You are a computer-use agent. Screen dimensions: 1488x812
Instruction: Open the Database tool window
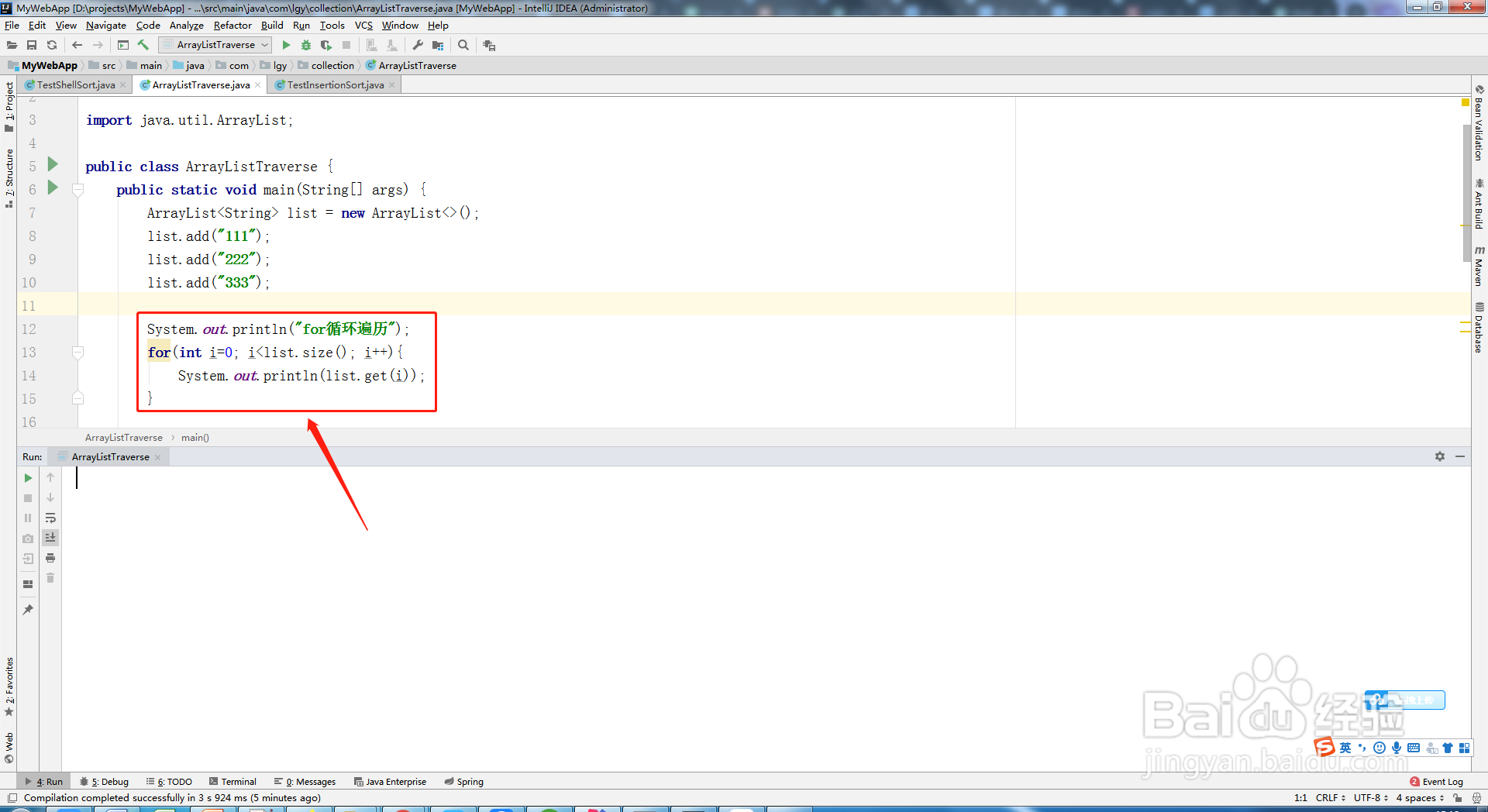(x=1479, y=327)
